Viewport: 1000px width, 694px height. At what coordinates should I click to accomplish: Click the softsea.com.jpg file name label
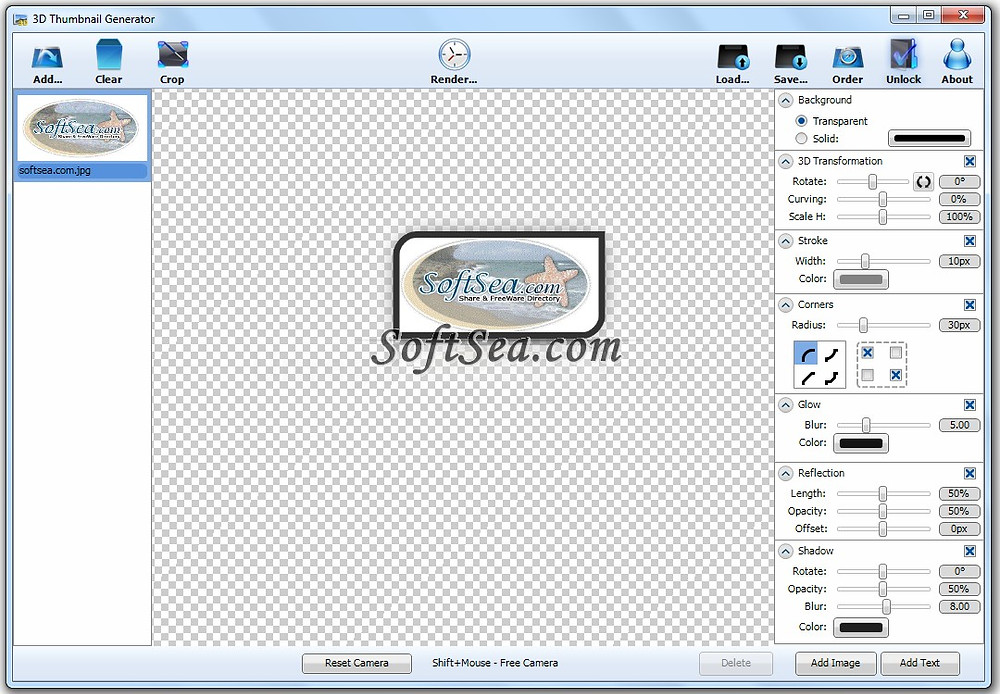coord(55,170)
